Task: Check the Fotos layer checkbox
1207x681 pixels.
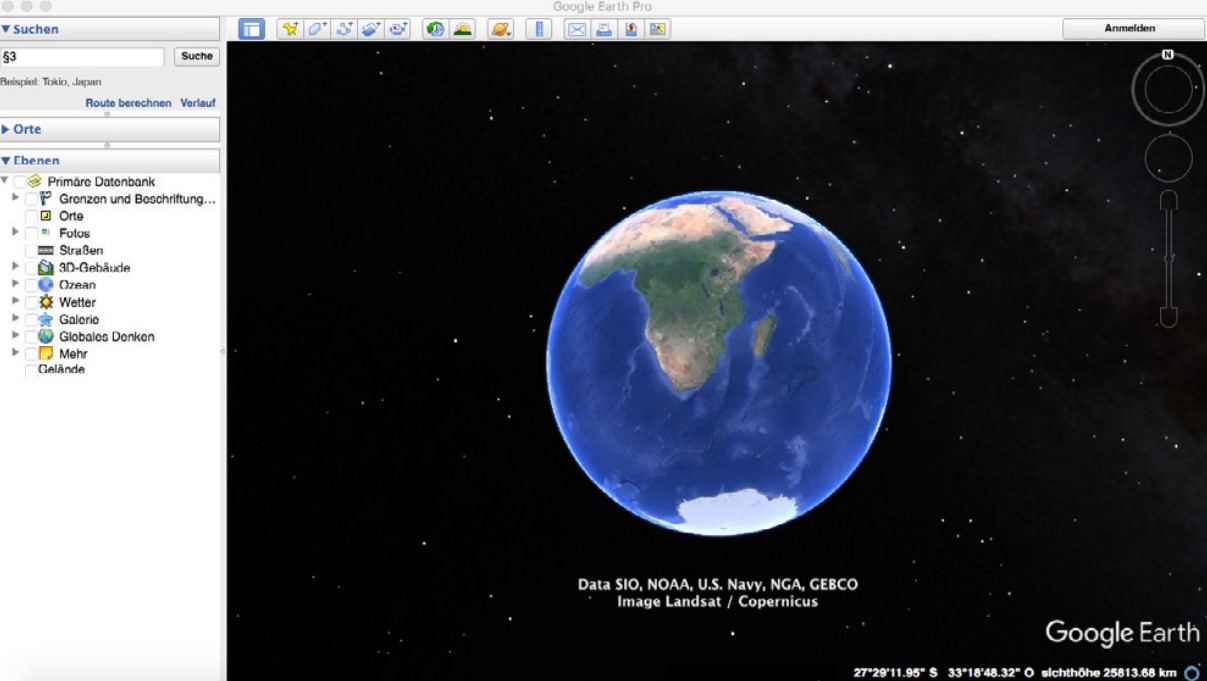Action: (31, 233)
